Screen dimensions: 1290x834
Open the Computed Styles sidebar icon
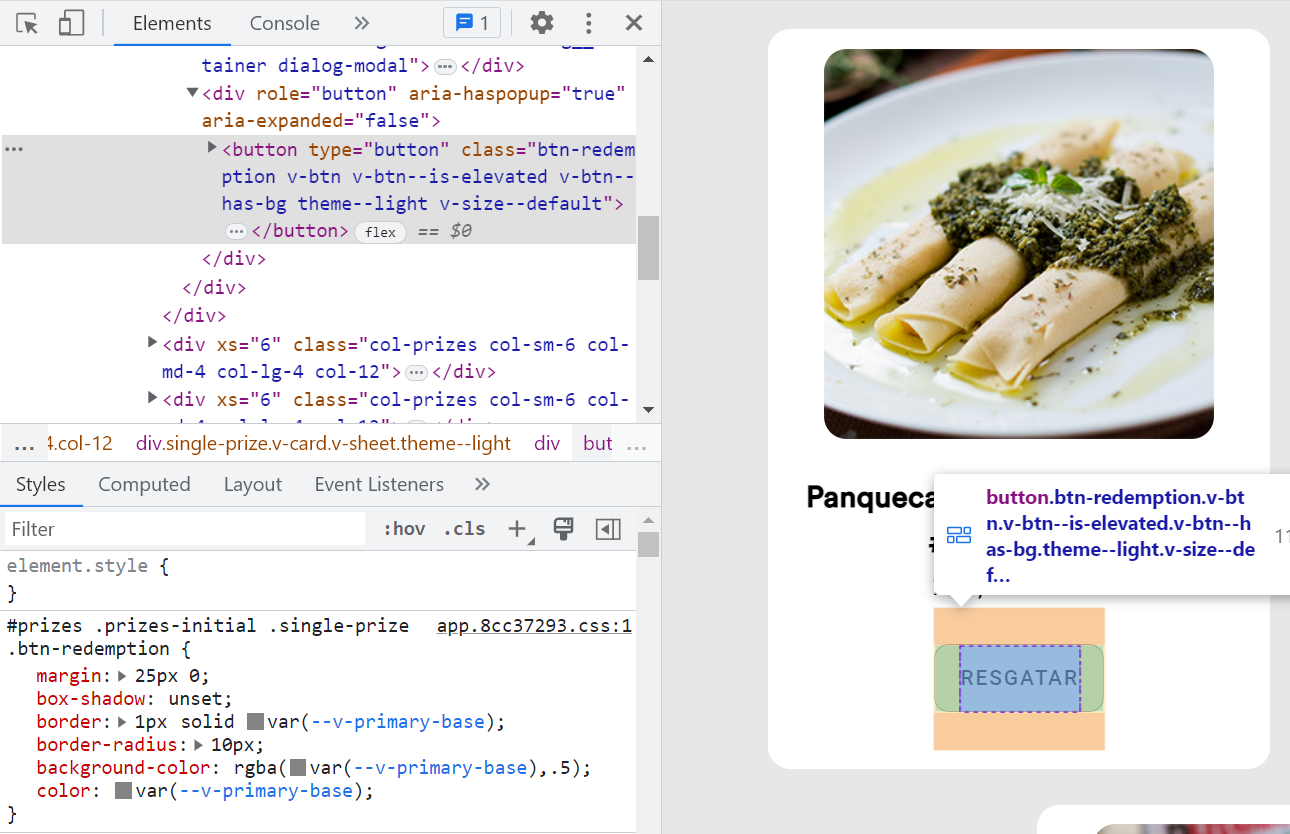(608, 528)
